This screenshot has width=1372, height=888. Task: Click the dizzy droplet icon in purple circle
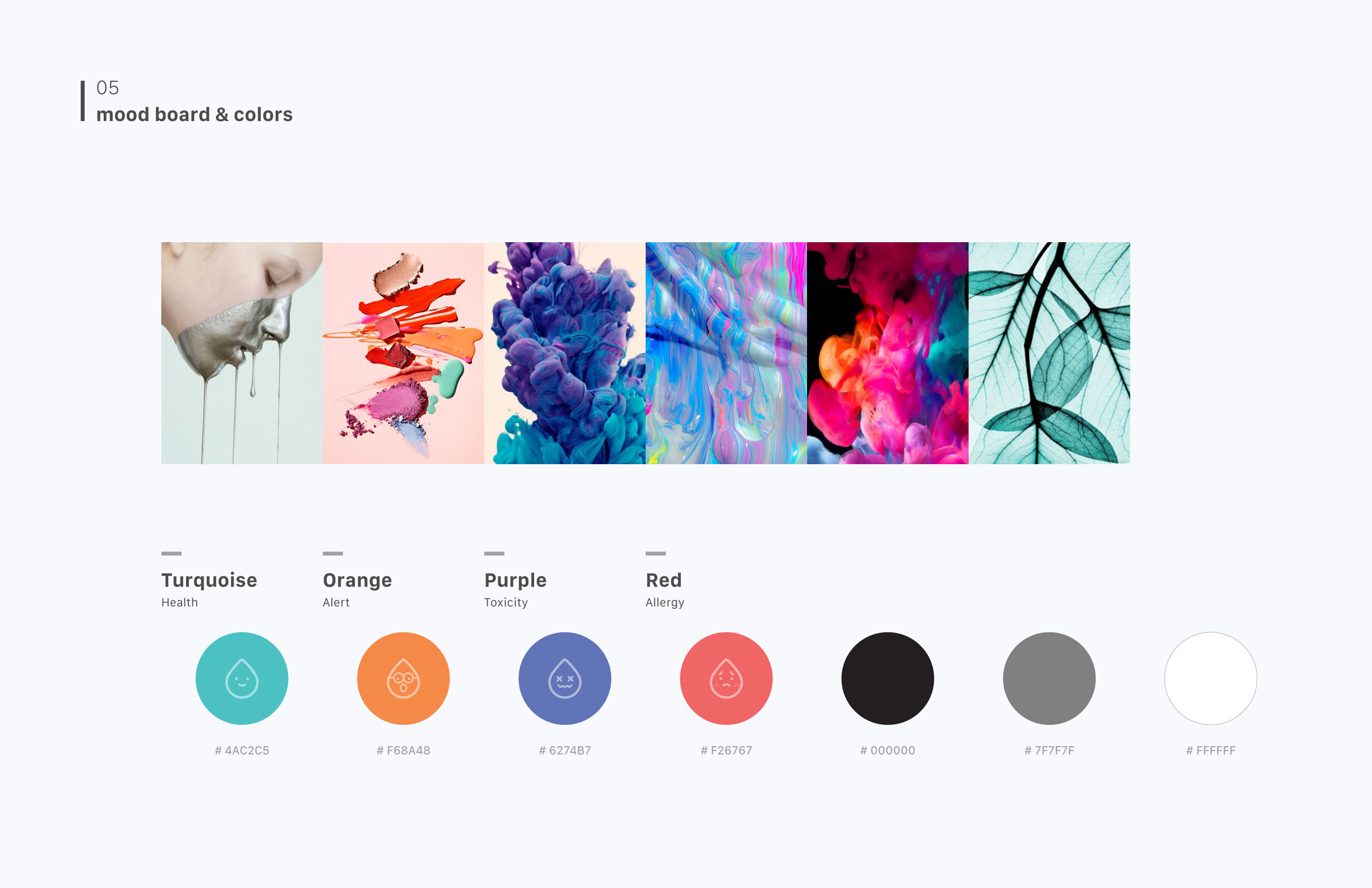click(x=564, y=678)
